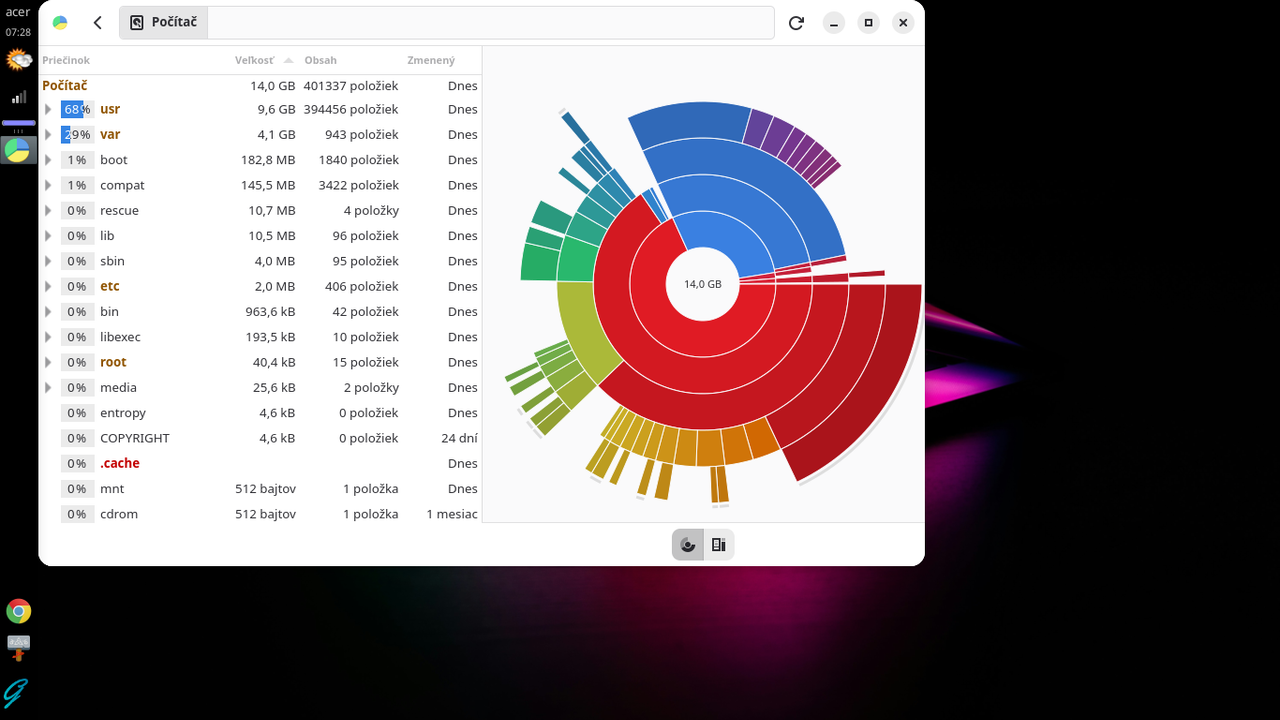Viewport: 1280px width, 720px height.
Task: Click the 29% usage bar for var
Action: click(77, 134)
